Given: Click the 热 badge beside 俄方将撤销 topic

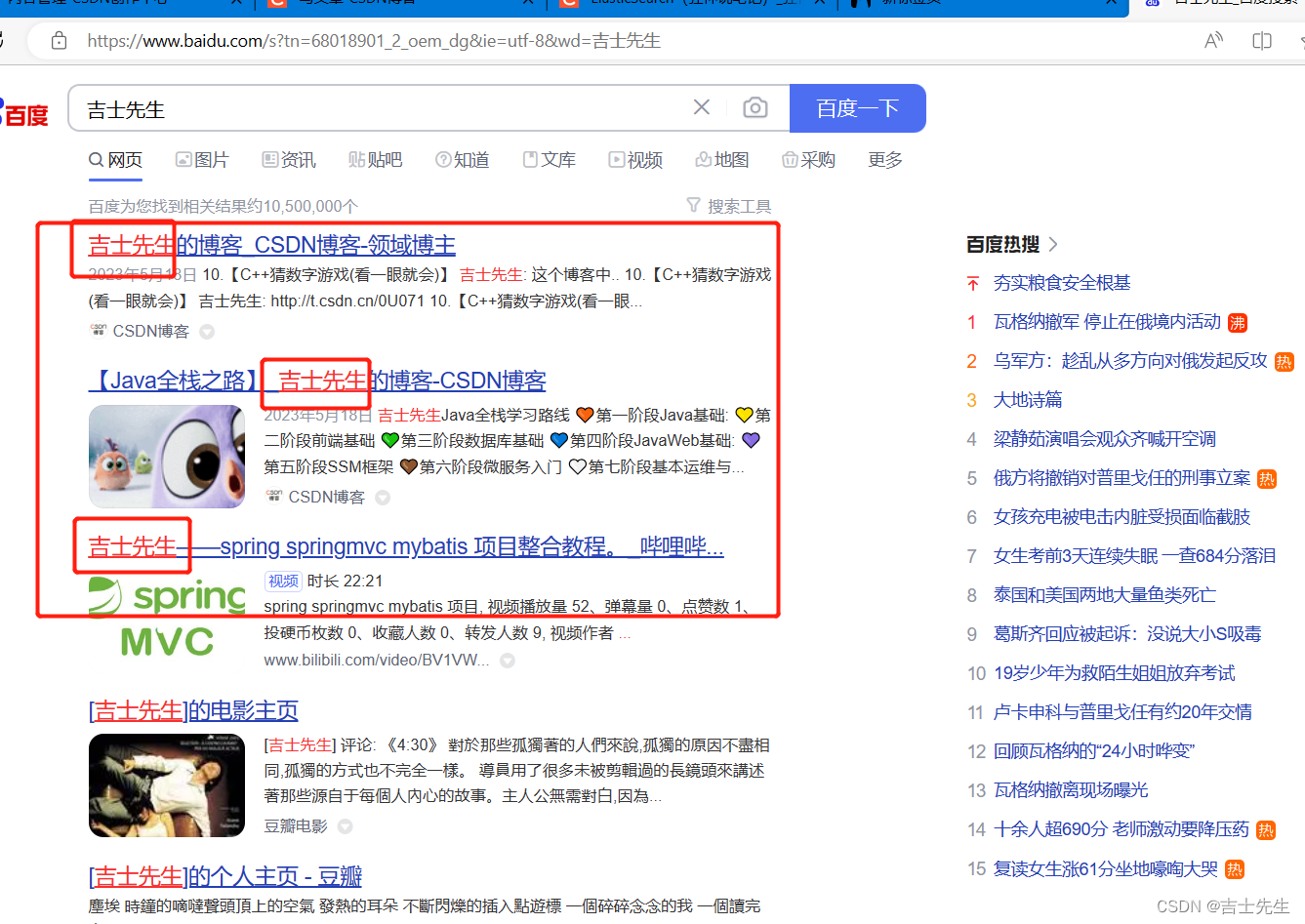Looking at the screenshot, I should click(1267, 479).
